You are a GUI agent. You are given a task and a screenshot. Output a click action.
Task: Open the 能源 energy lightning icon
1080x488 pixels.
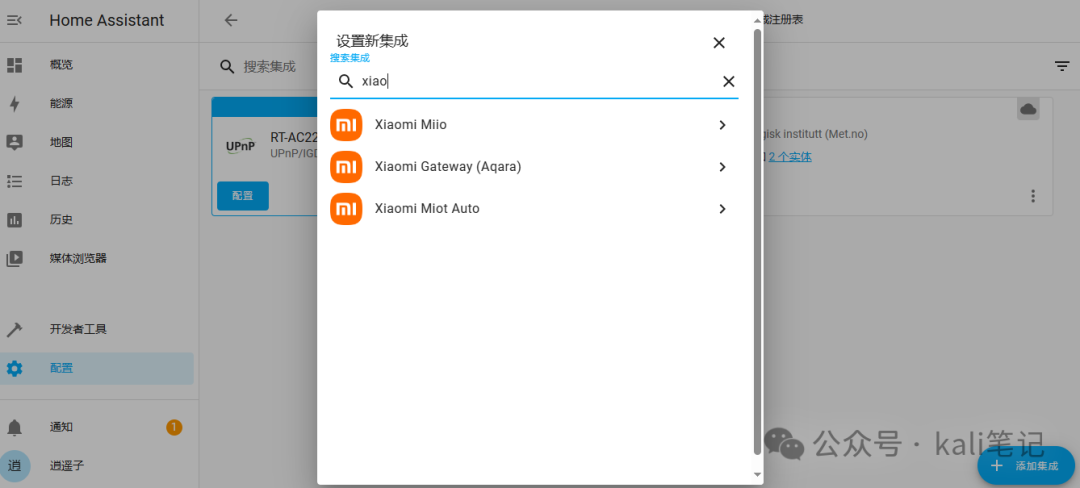point(14,104)
